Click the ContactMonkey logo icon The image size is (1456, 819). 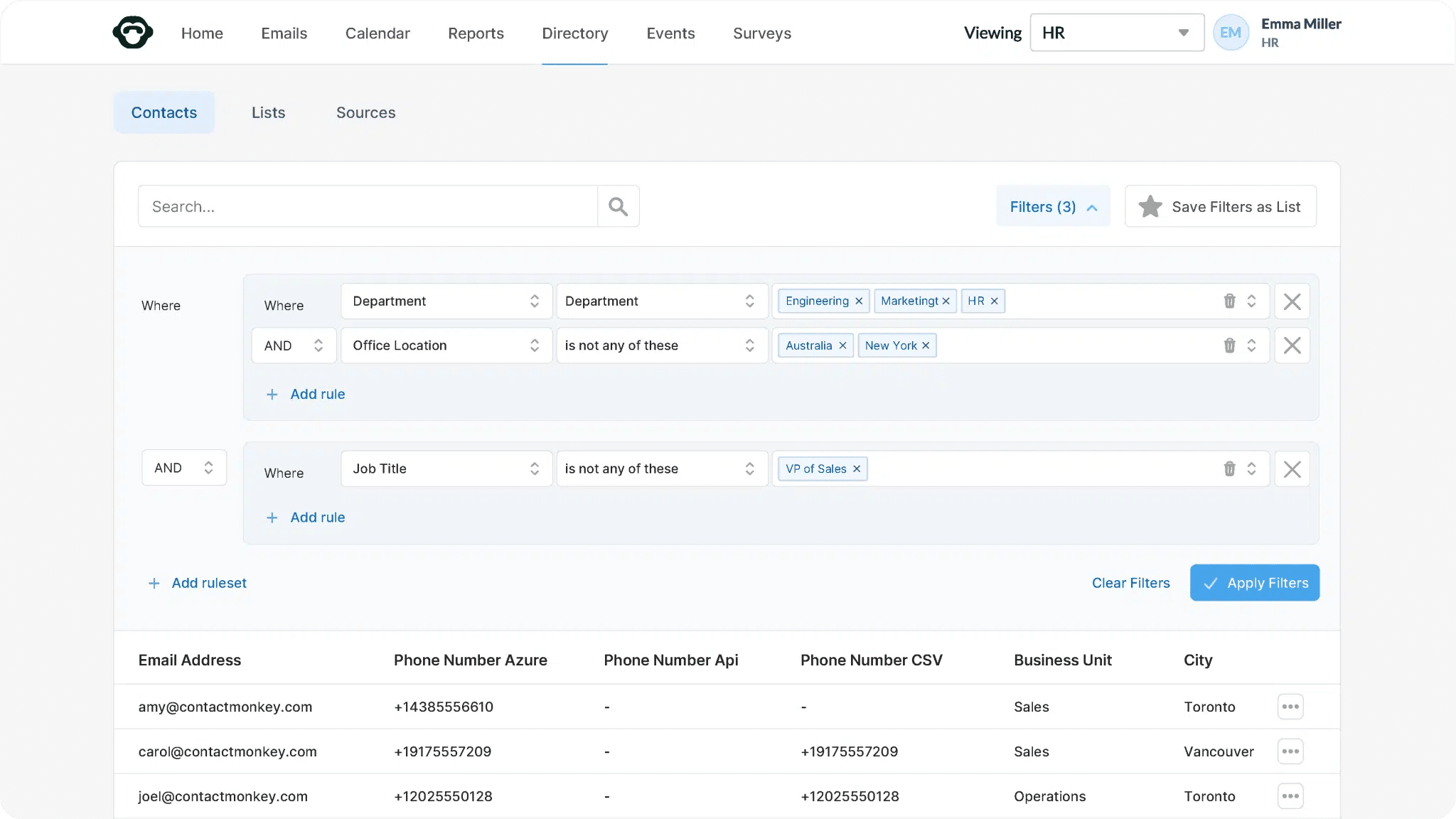pyautogui.click(x=133, y=33)
